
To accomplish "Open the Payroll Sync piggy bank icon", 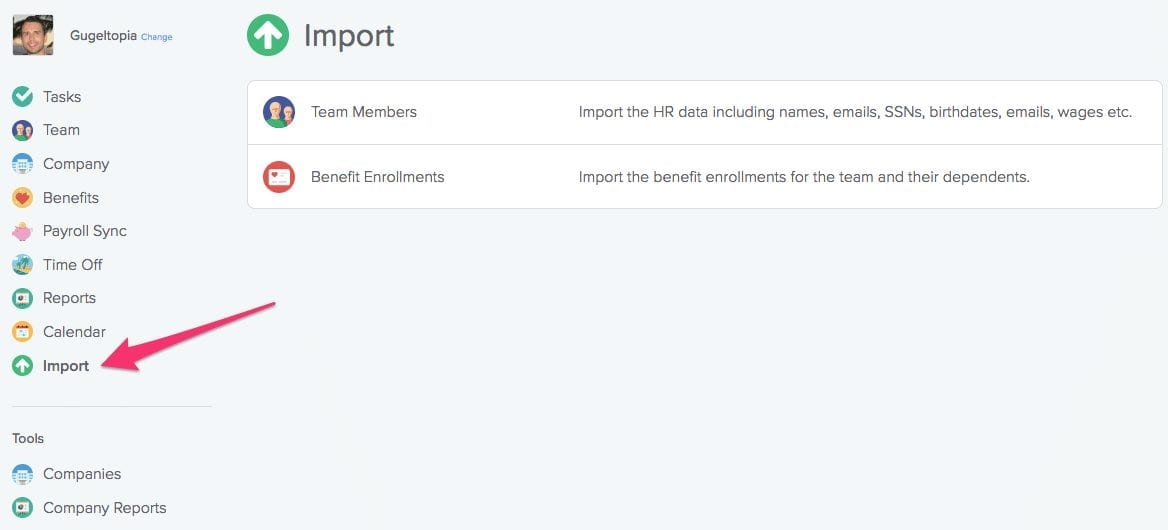I will pos(22,231).
